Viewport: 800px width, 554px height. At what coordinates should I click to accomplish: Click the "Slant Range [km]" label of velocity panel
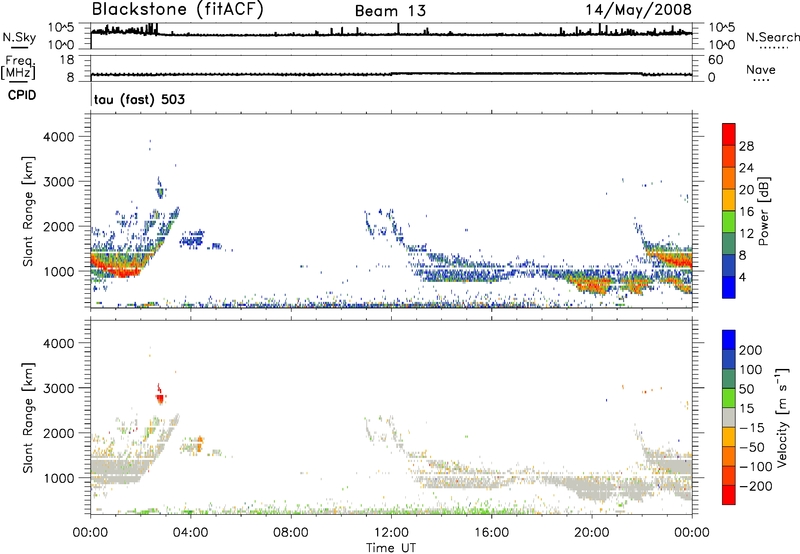click(28, 418)
